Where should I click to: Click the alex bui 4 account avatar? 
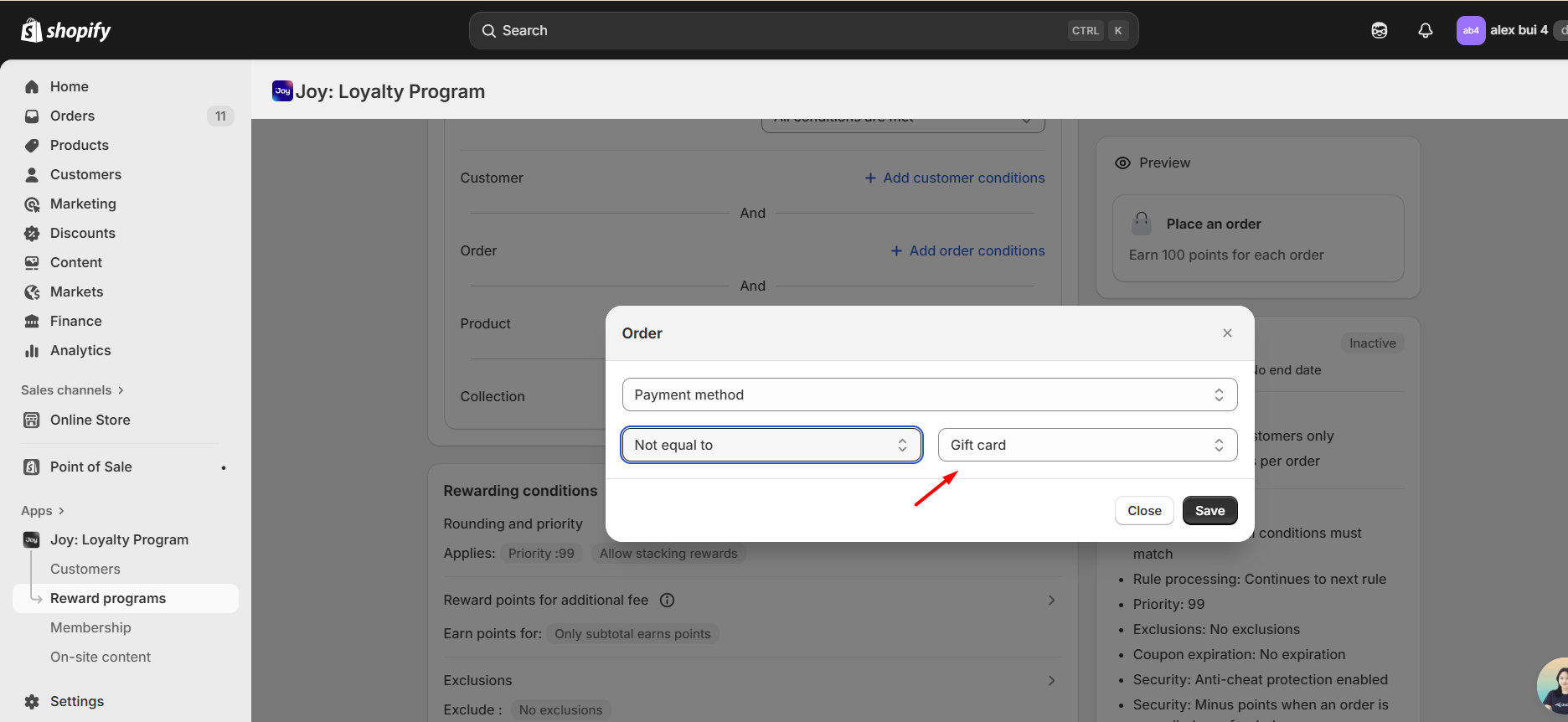tap(1470, 30)
